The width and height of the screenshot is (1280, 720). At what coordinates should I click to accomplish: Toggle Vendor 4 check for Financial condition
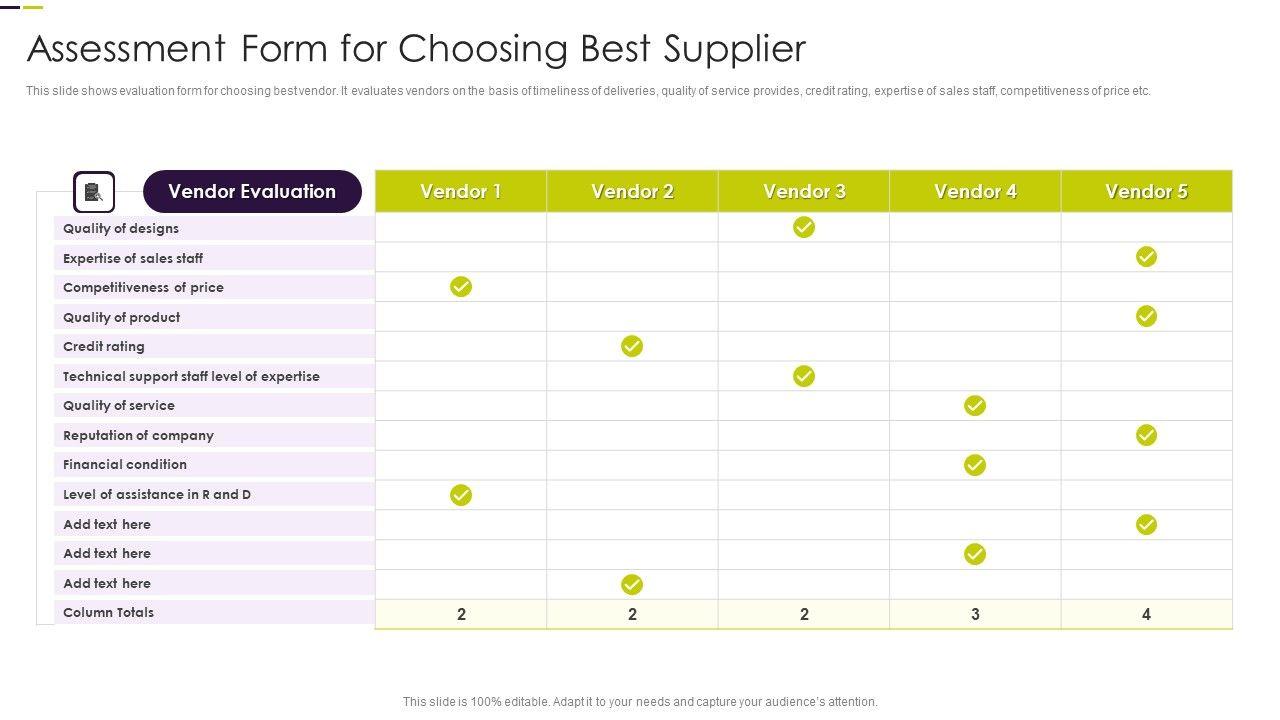975,465
